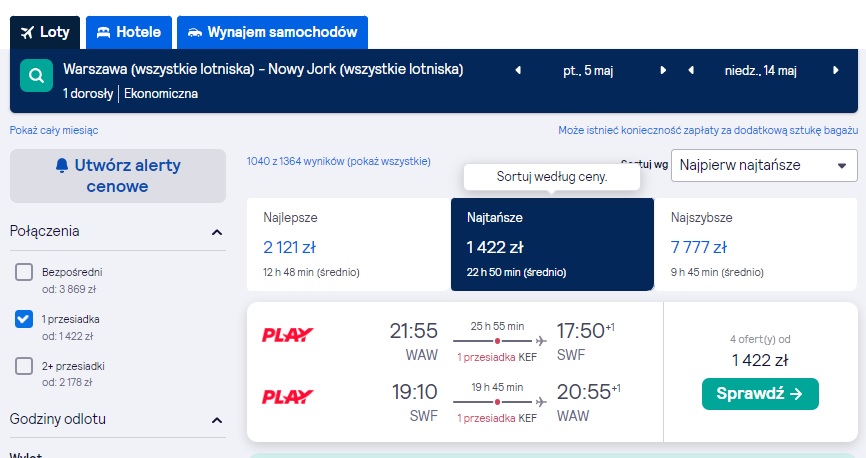The height and width of the screenshot is (458, 866).
Task: Open the Najpierw najtańsze sort dropdown
Action: pyautogui.click(x=764, y=165)
